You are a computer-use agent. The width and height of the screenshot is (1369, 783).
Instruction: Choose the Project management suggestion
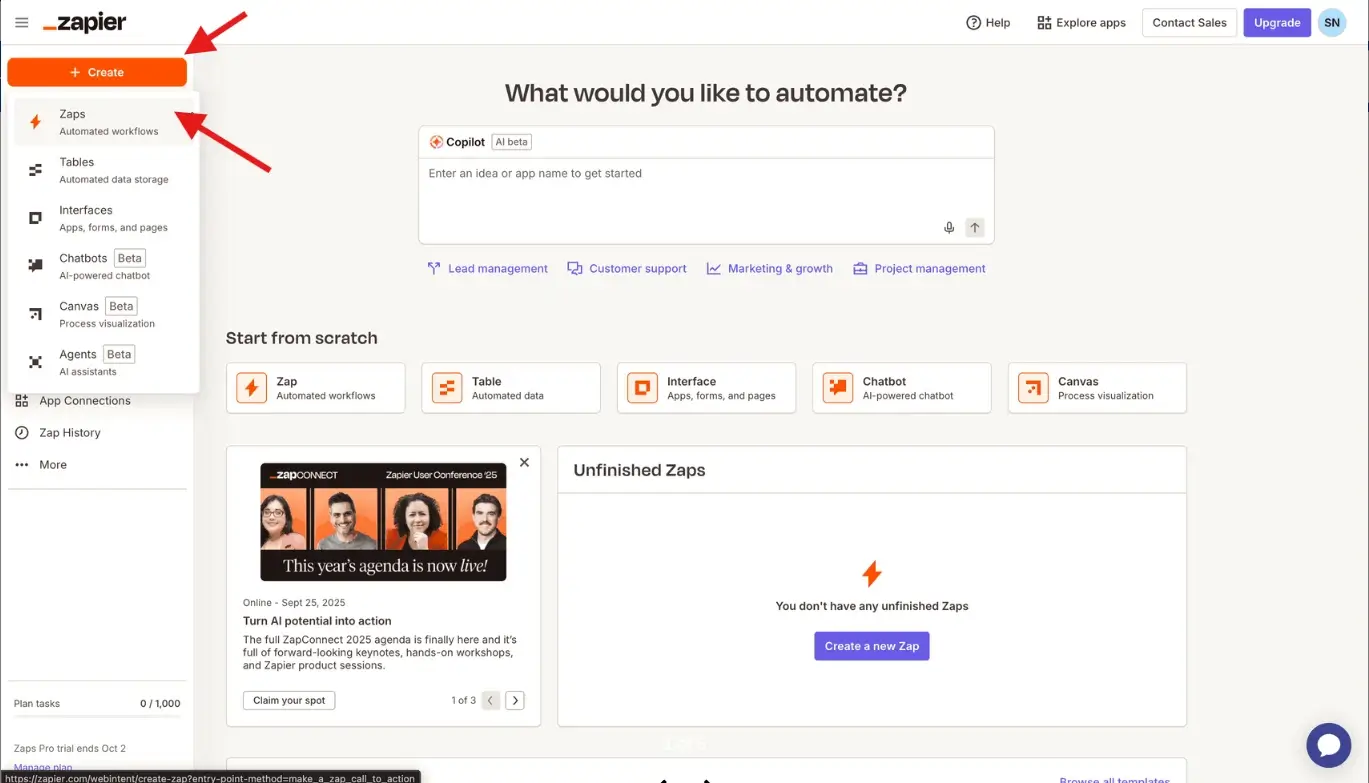[919, 269]
